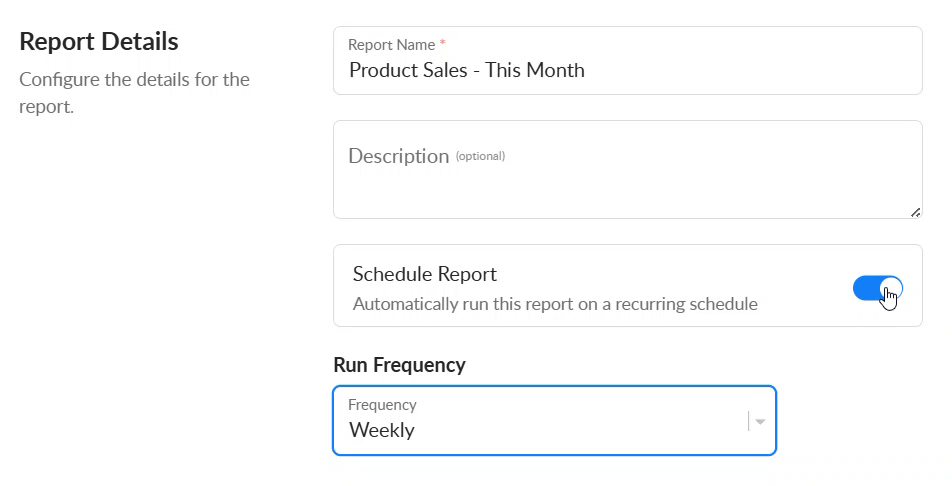Click the Description placeholder label
This screenshot has width=952, height=486.
(398, 156)
